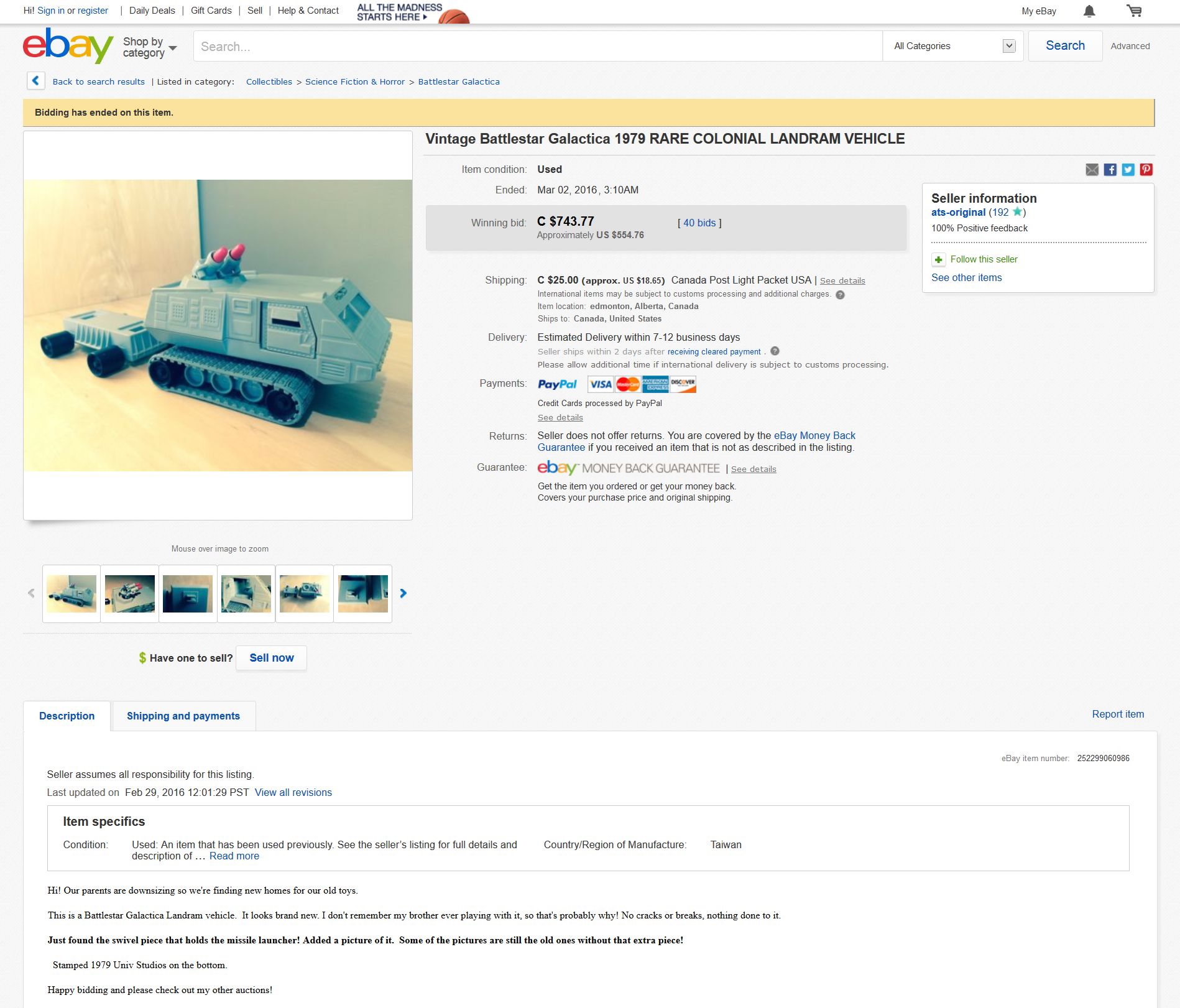Click the register link

pos(93,11)
